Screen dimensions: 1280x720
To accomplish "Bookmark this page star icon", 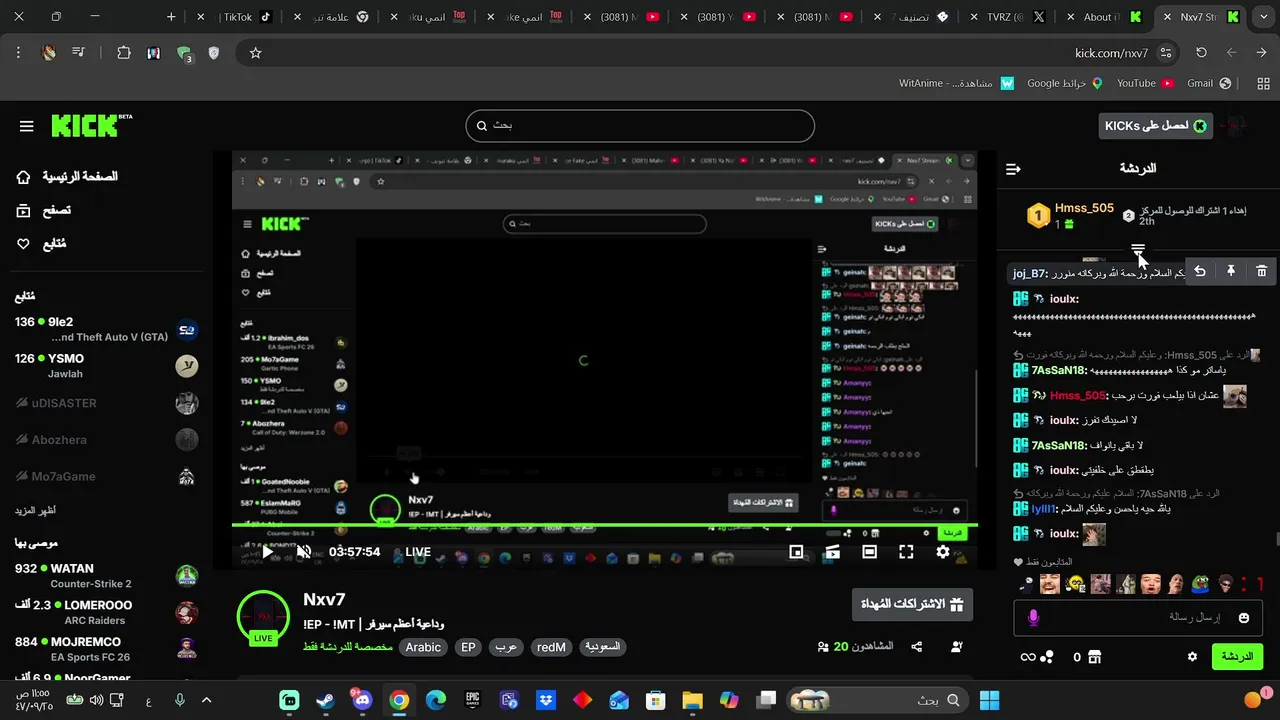I will tap(255, 53).
